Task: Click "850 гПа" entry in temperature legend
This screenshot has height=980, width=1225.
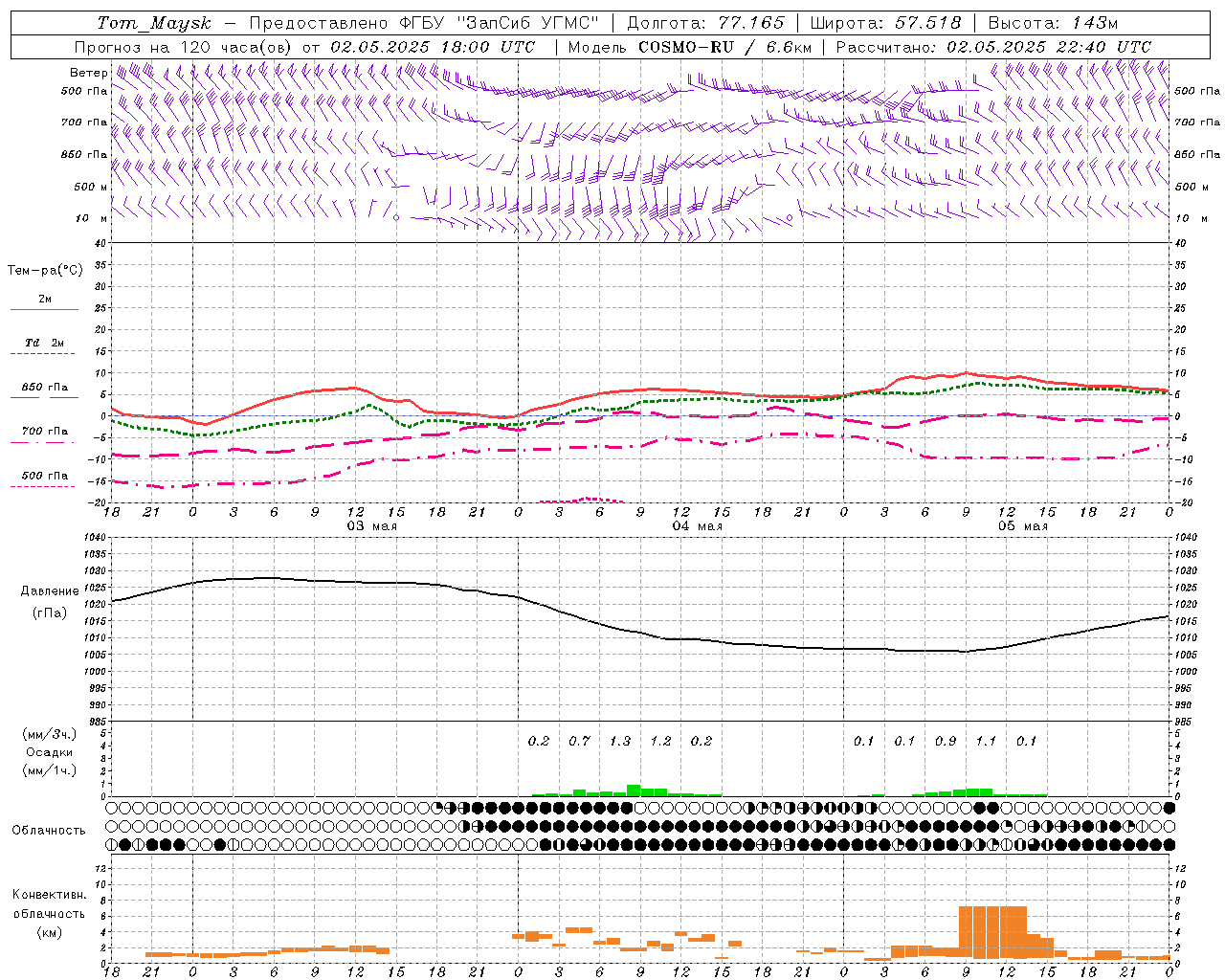Action: pos(45,388)
